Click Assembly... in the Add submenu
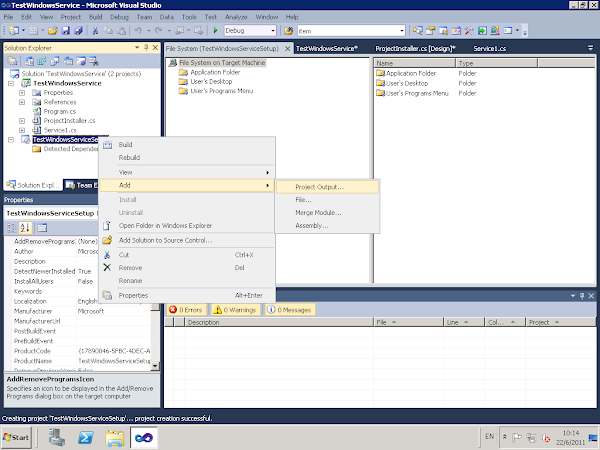Viewport: 600px width, 450px height. tap(327, 226)
